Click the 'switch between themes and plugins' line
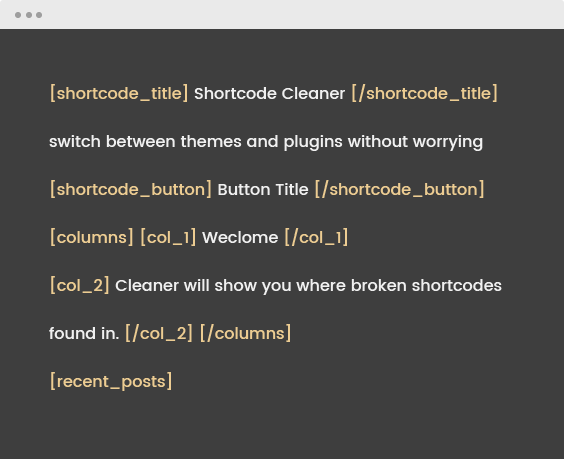Viewport: 564px width, 459px height. pos(266,142)
